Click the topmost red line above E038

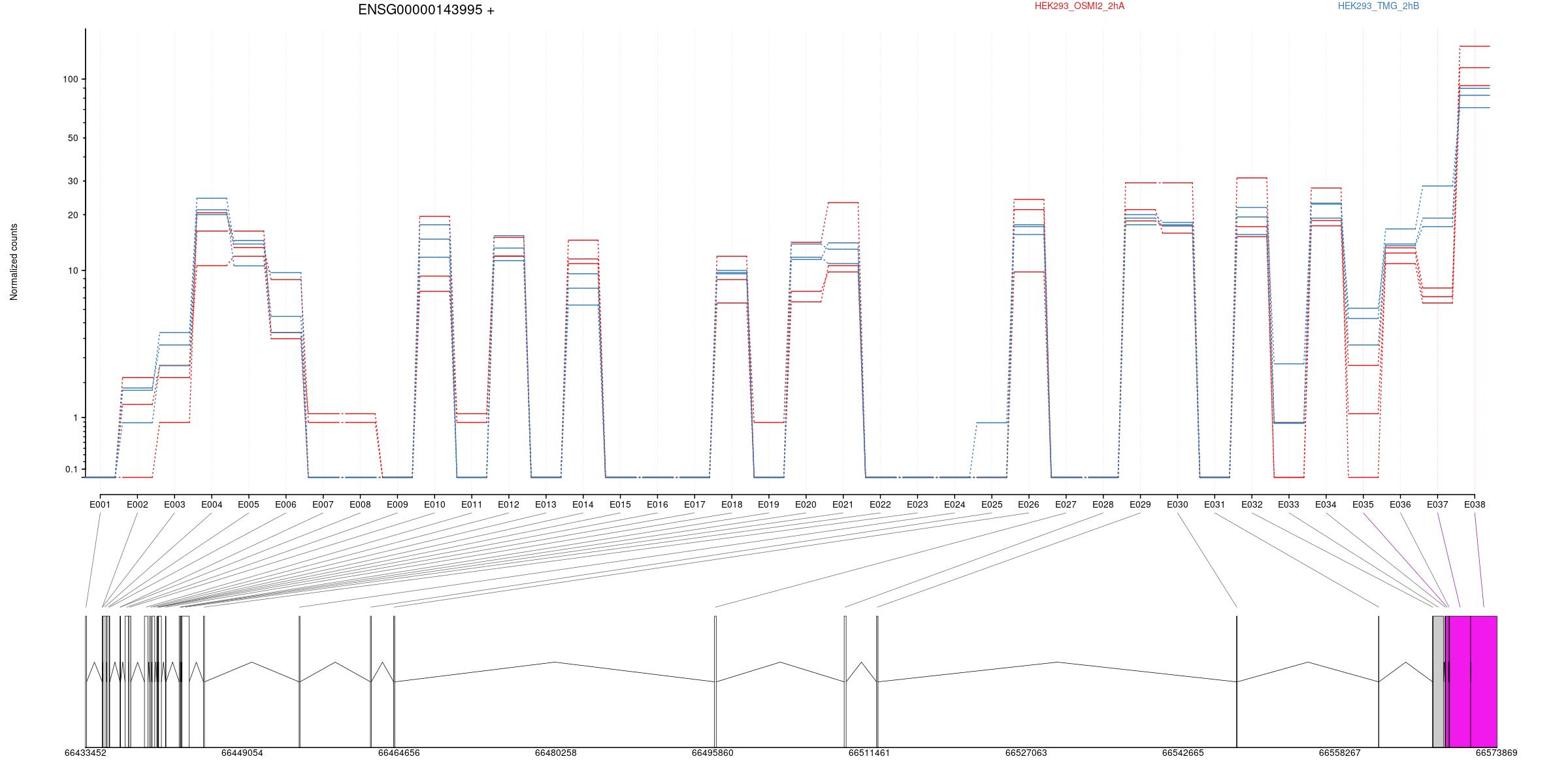(x=1475, y=46)
